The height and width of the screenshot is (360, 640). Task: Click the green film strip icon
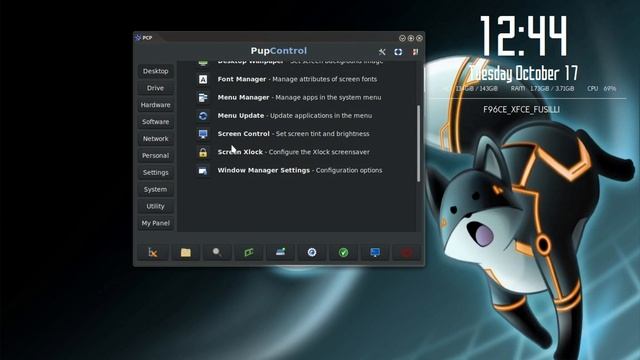click(249, 253)
